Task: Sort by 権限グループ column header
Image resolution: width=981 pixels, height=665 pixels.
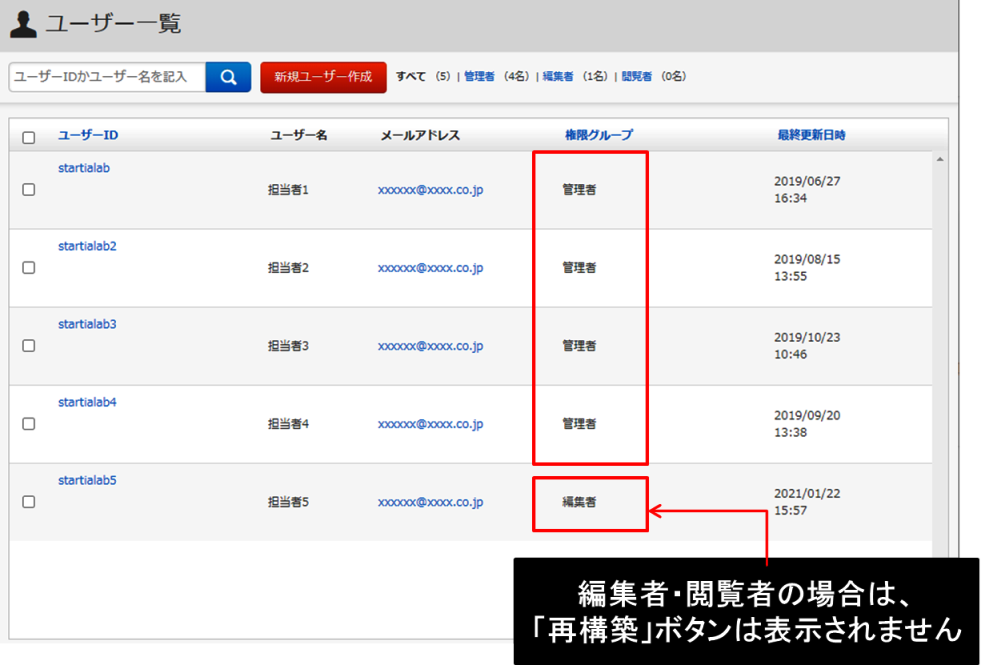Action: click(x=599, y=135)
